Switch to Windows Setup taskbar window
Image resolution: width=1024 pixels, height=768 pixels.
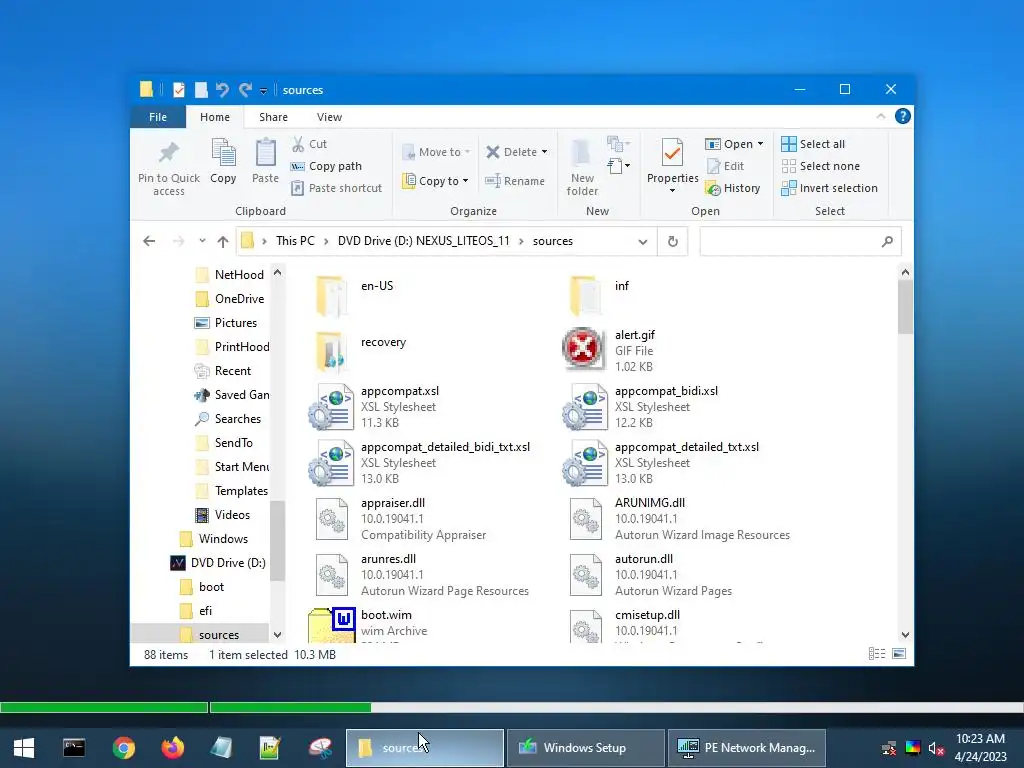[585, 748]
